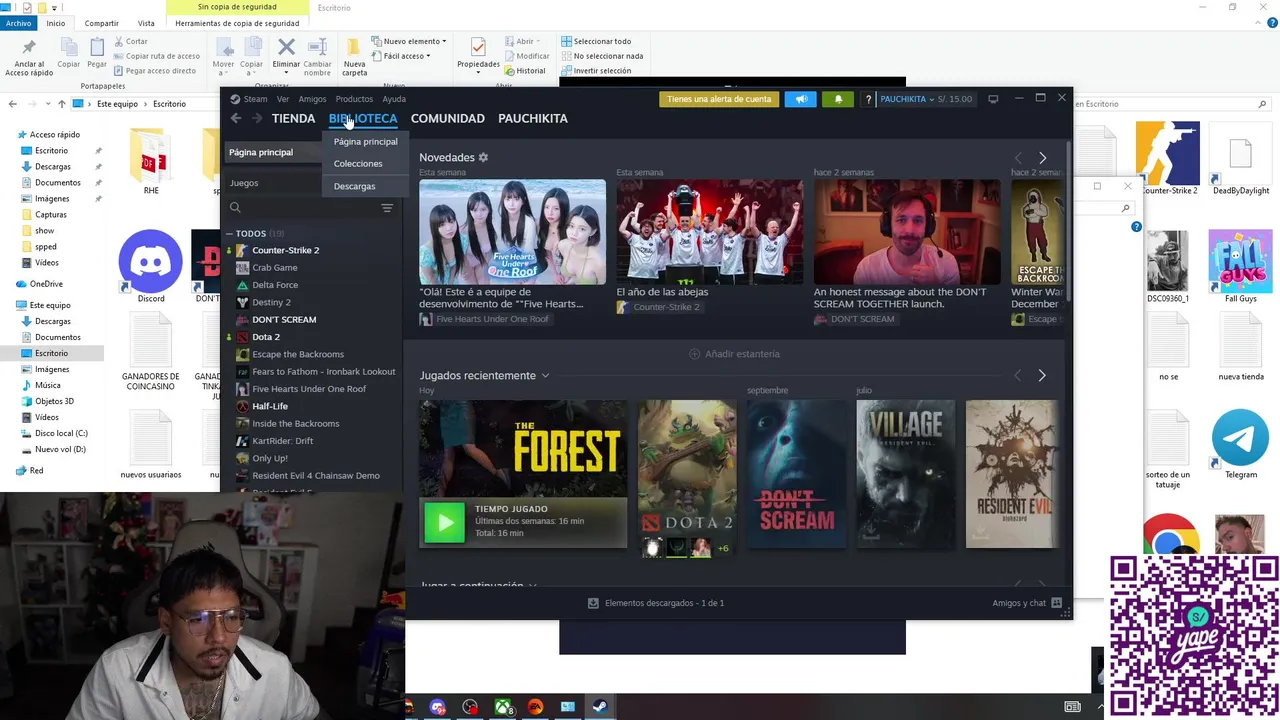Open DON'T SCREAM game cover thumbnail
Viewport: 1280px width, 720px height.
tap(796, 474)
